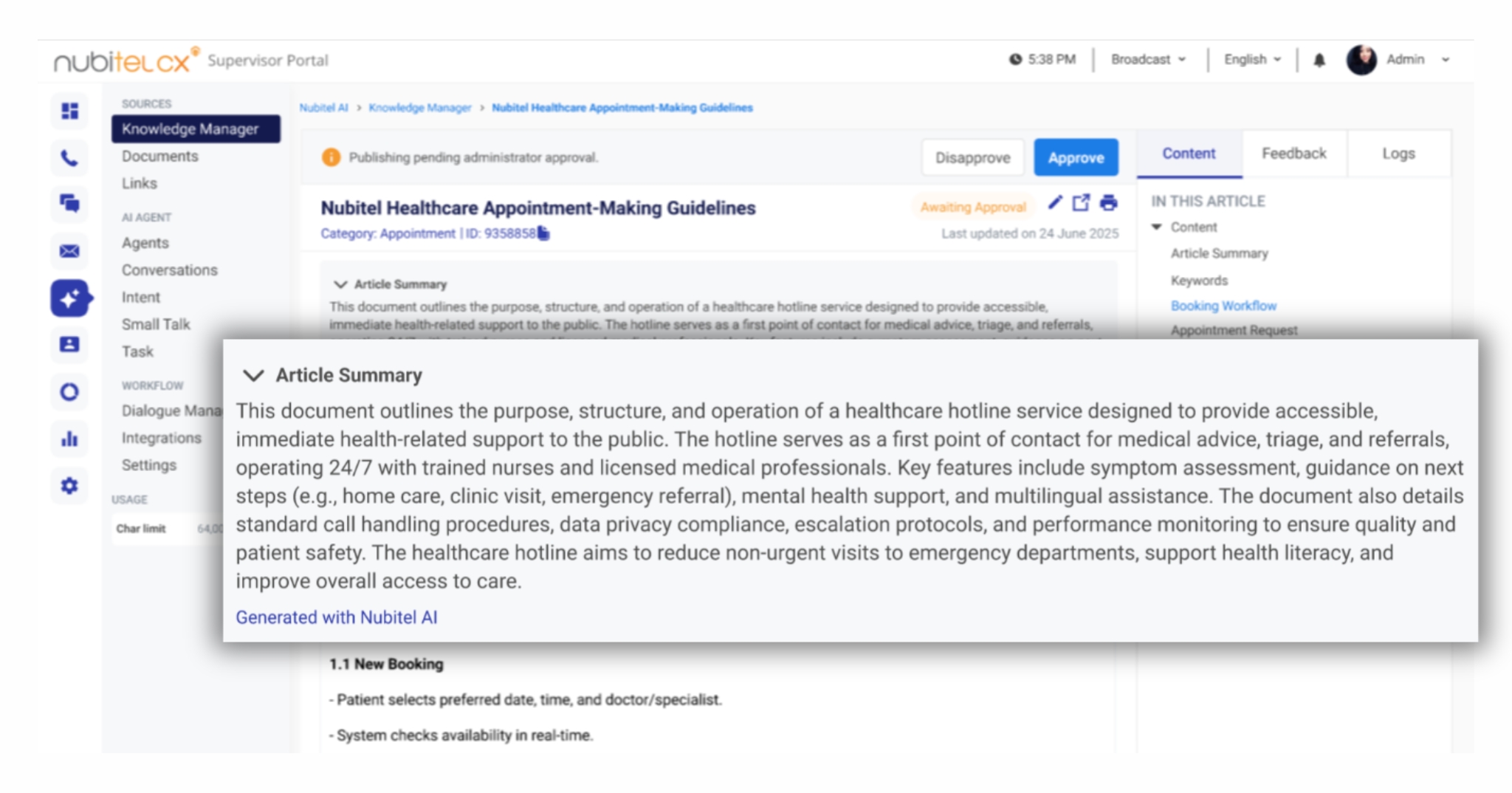Click the Admin profile avatar
This screenshot has height=793, width=1512.
(x=1362, y=60)
